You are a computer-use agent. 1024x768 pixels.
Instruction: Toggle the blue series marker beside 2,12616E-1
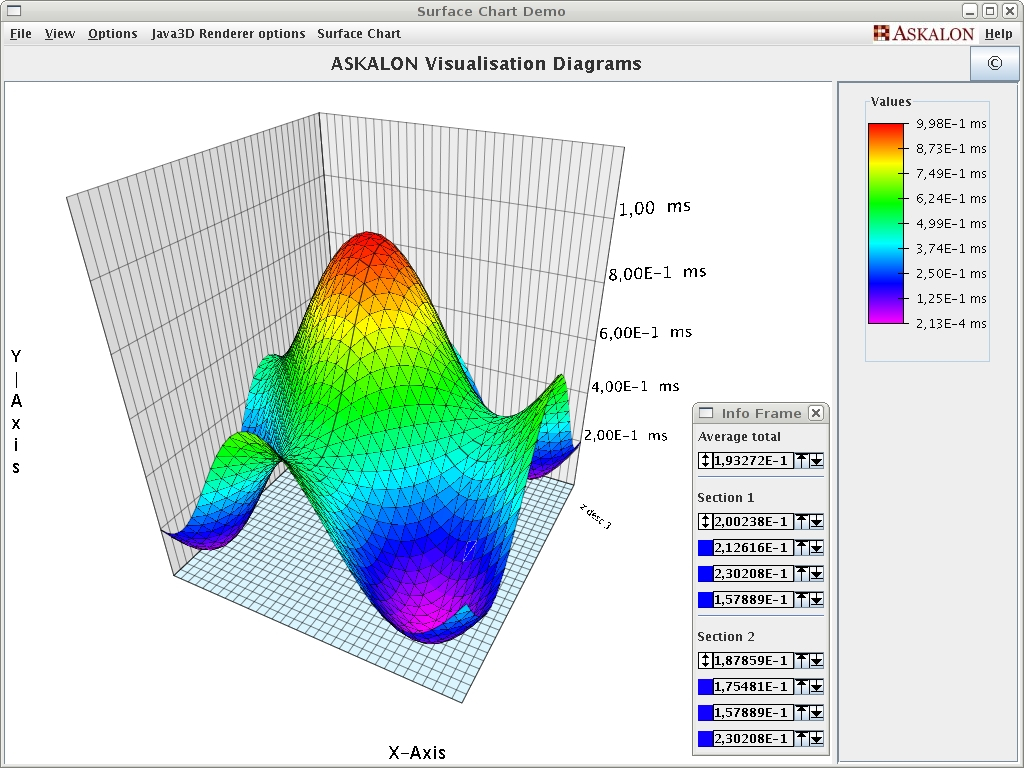pos(706,547)
